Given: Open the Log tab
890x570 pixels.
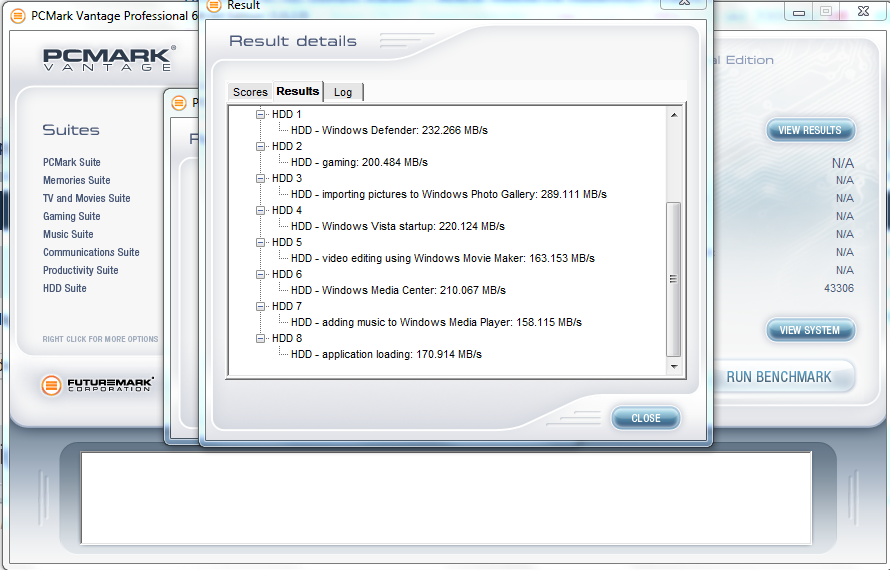Looking at the screenshot, I should 343,92.
